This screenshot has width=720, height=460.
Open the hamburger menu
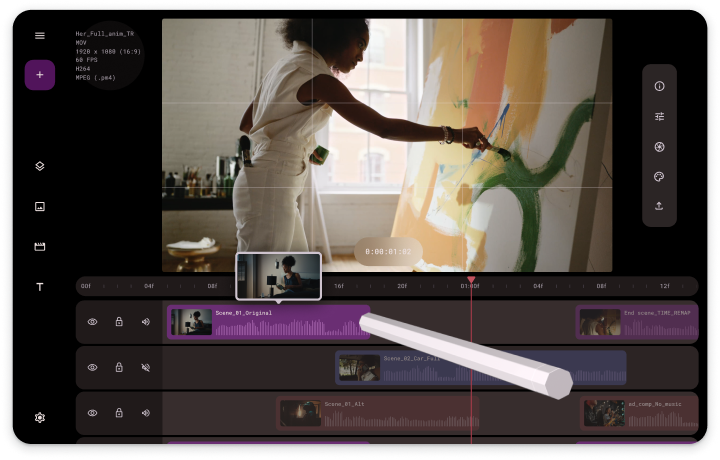coord(40,36)
